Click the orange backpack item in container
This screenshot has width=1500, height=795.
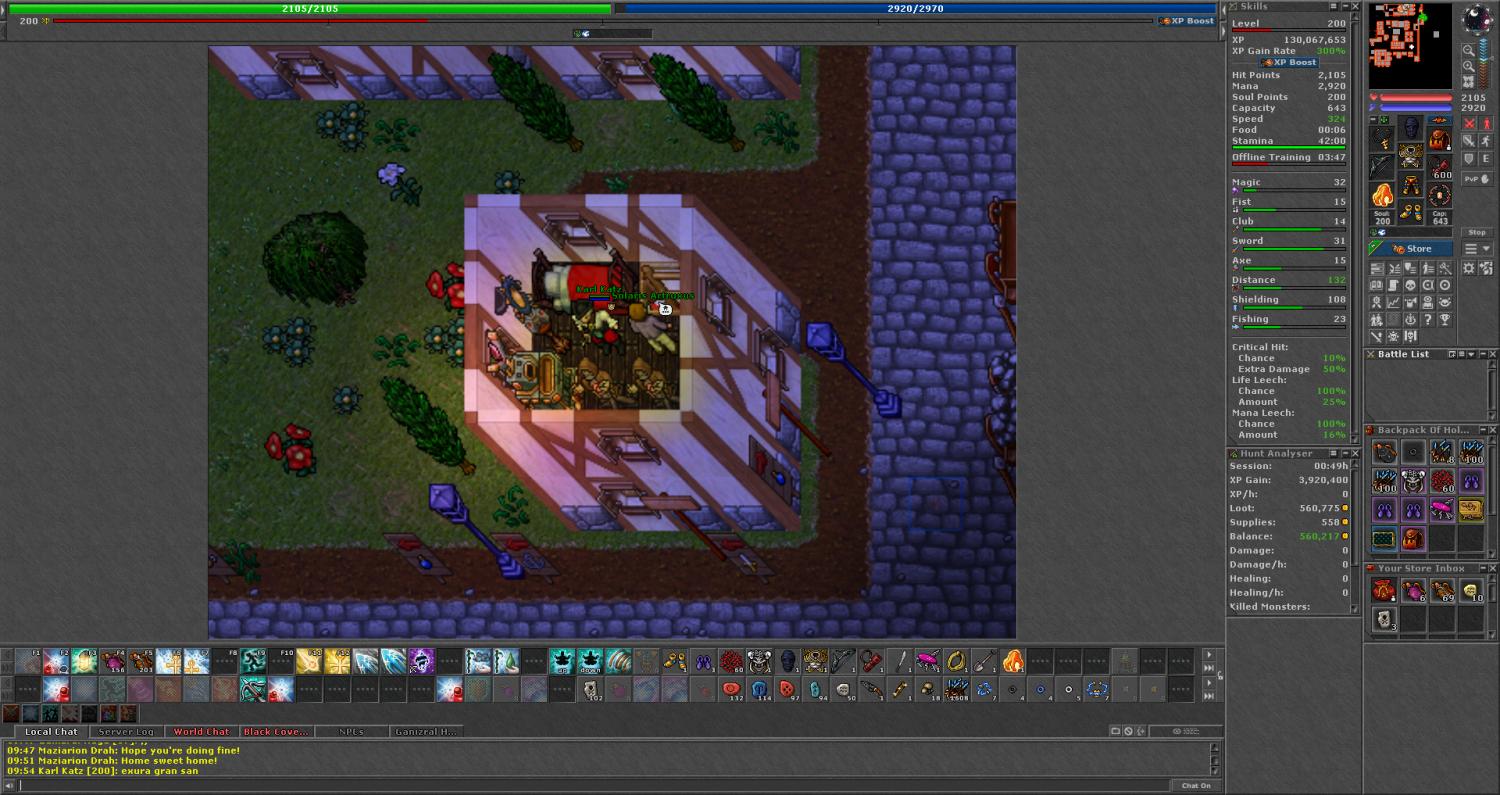(x=1413, y=539)
